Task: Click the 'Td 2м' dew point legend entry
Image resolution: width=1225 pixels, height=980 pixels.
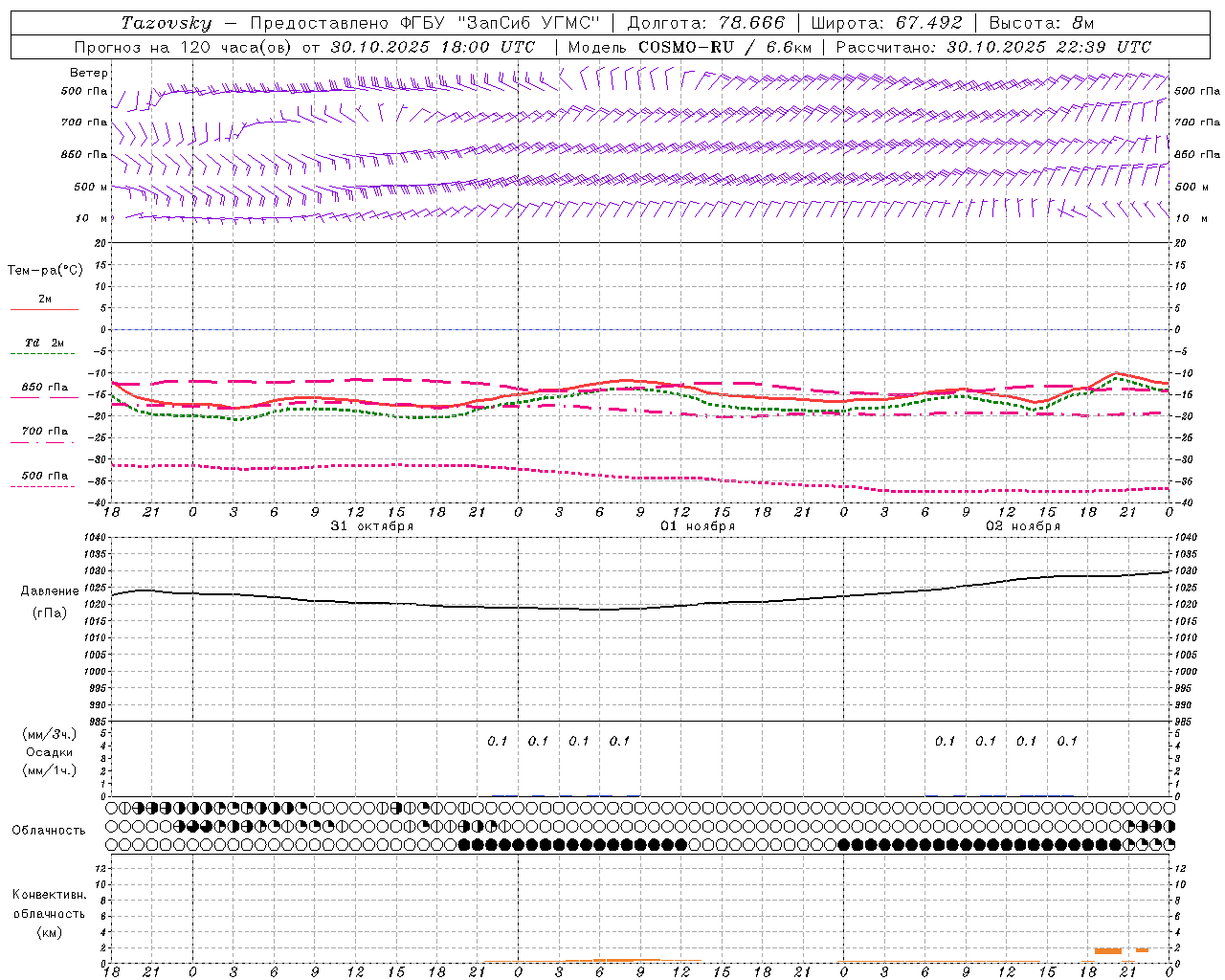Action: [45, 343]
